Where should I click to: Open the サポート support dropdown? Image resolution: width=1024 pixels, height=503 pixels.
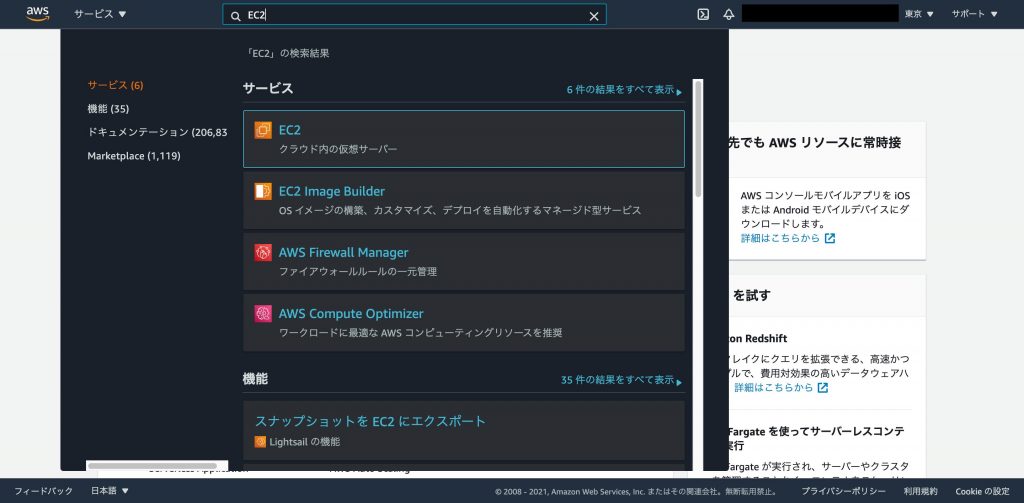[974, 14]
